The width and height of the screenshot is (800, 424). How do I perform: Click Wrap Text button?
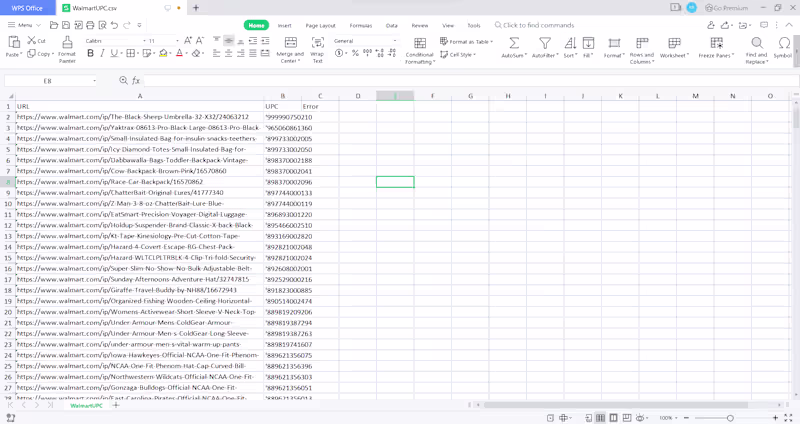coord(317,49)
